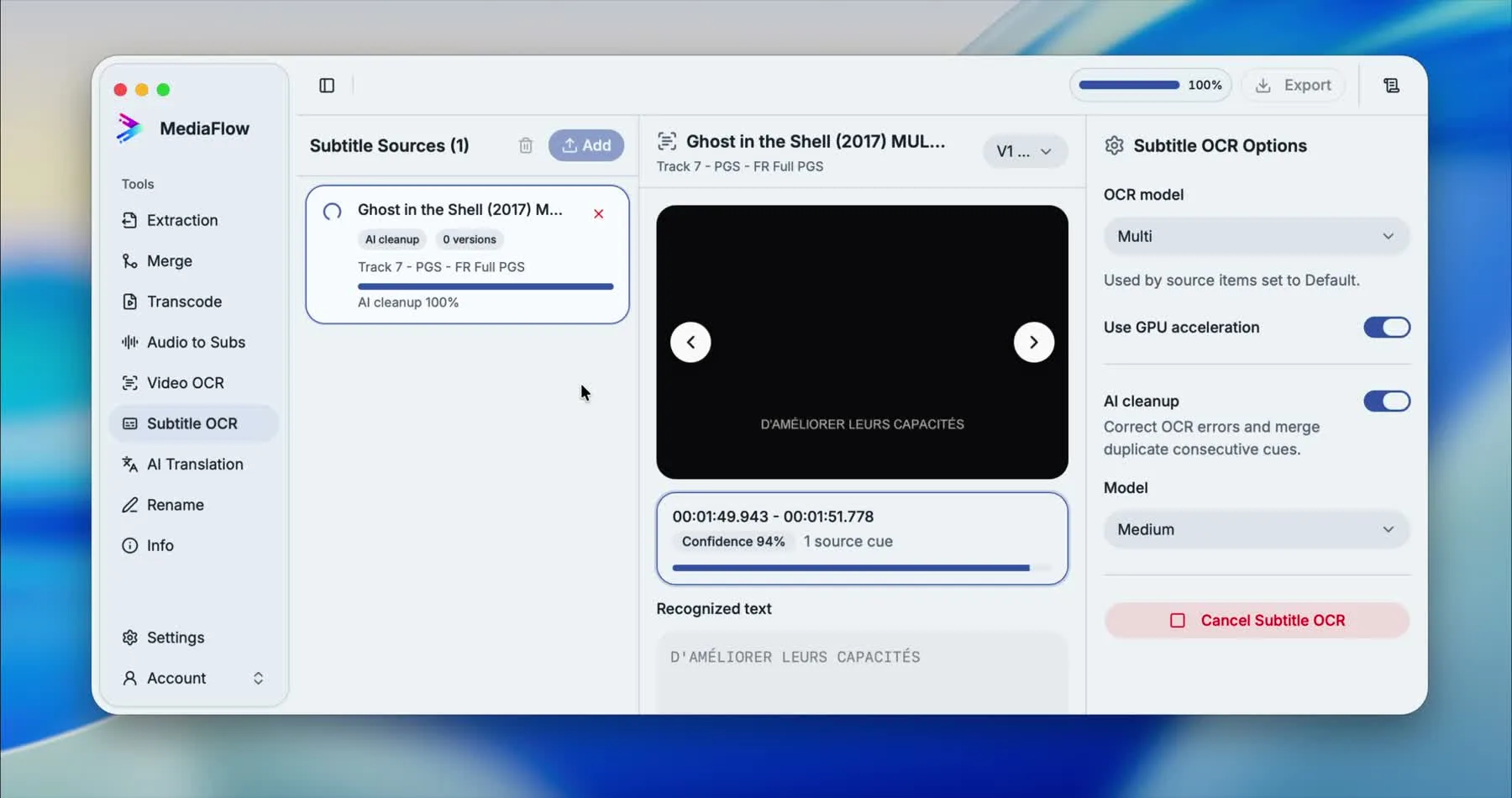Click 'Track 7 - PGS - FR Full PGS' under the preview title
The height and width of the screenshot is (798, 1512).
point(740,166)
